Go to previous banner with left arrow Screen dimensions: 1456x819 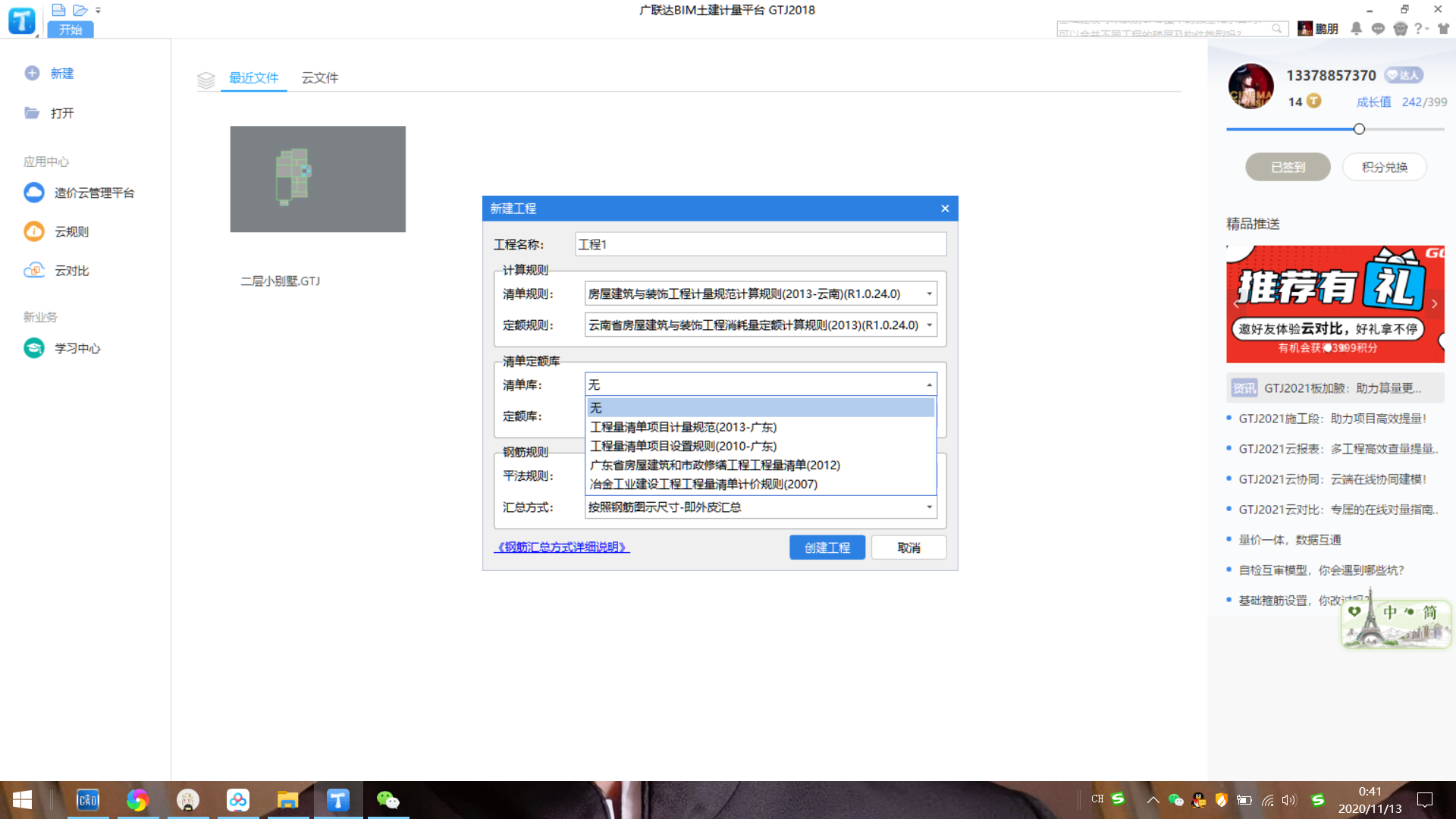tap(1236, 304)
